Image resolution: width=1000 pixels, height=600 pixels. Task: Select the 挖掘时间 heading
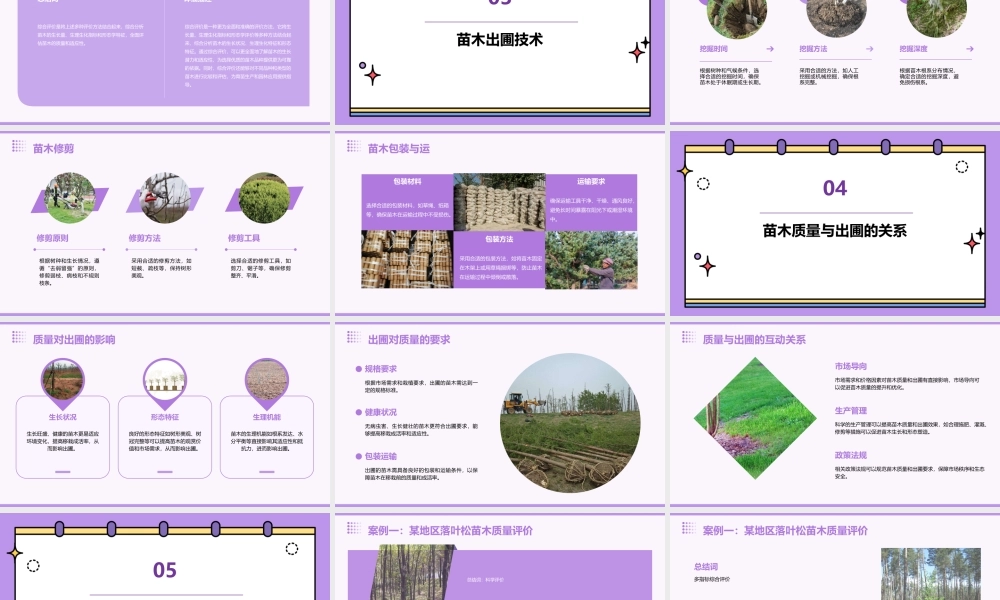point(714,48)
